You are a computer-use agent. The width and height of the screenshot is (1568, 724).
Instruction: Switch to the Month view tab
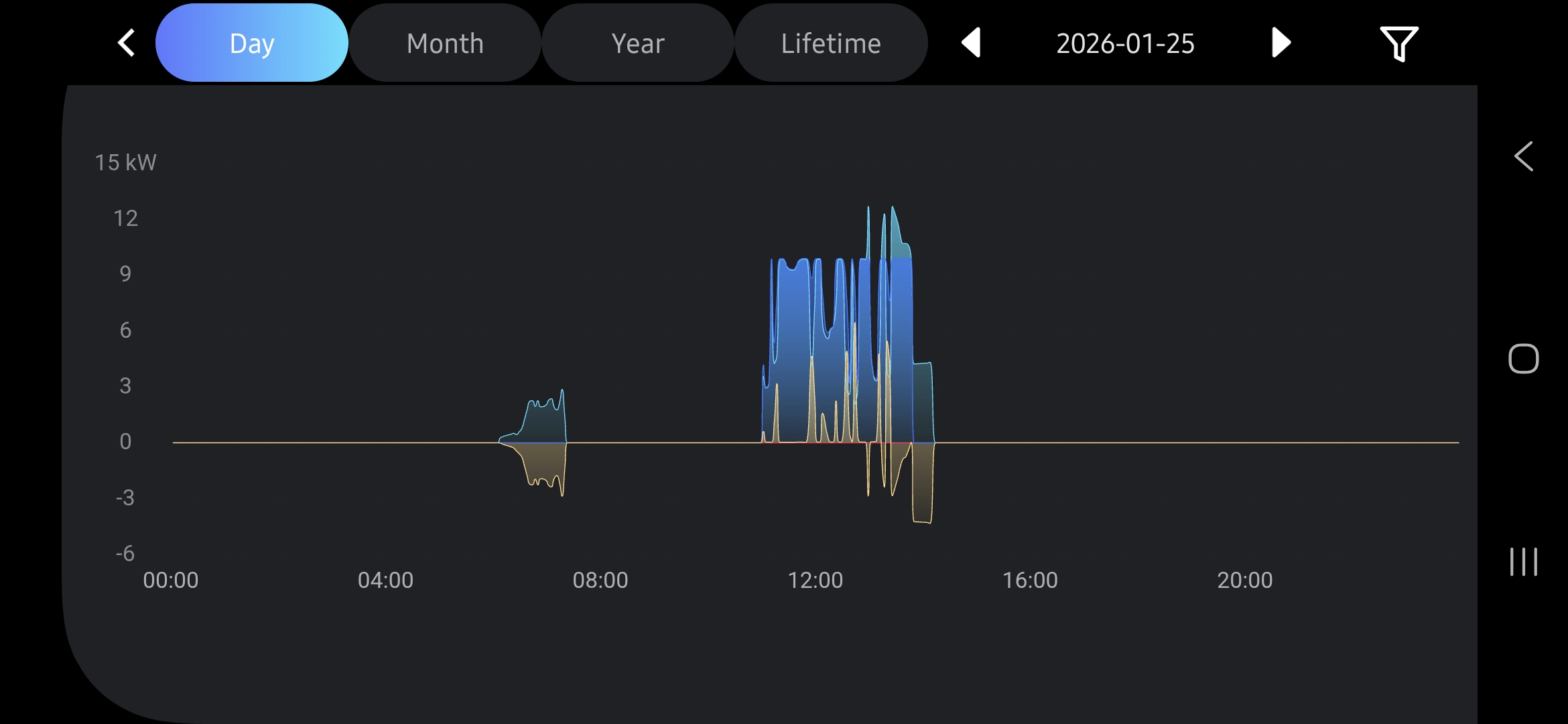(x=445, y=43)
